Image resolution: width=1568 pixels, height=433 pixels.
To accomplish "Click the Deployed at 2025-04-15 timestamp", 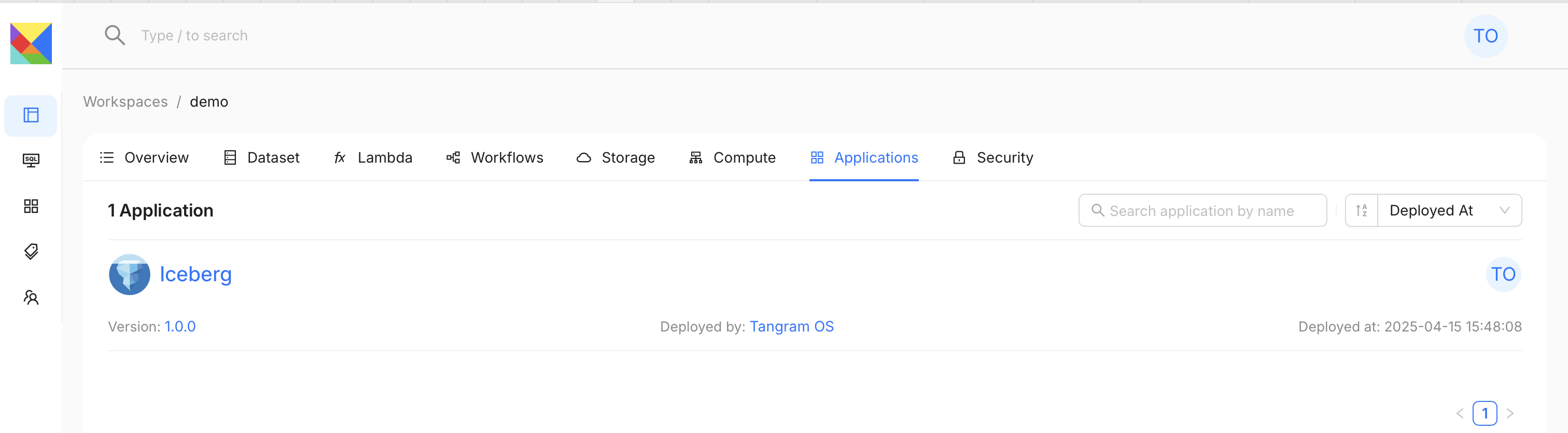I will coord(1410,327).
